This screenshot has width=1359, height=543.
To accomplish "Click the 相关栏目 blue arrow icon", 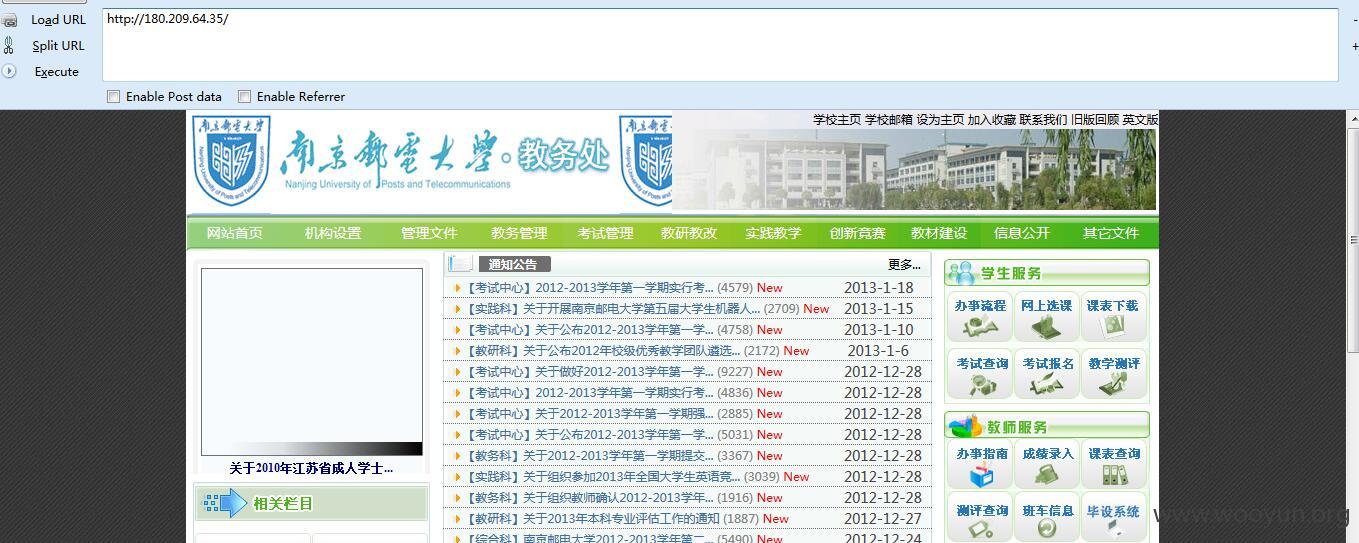I will 224,503.
